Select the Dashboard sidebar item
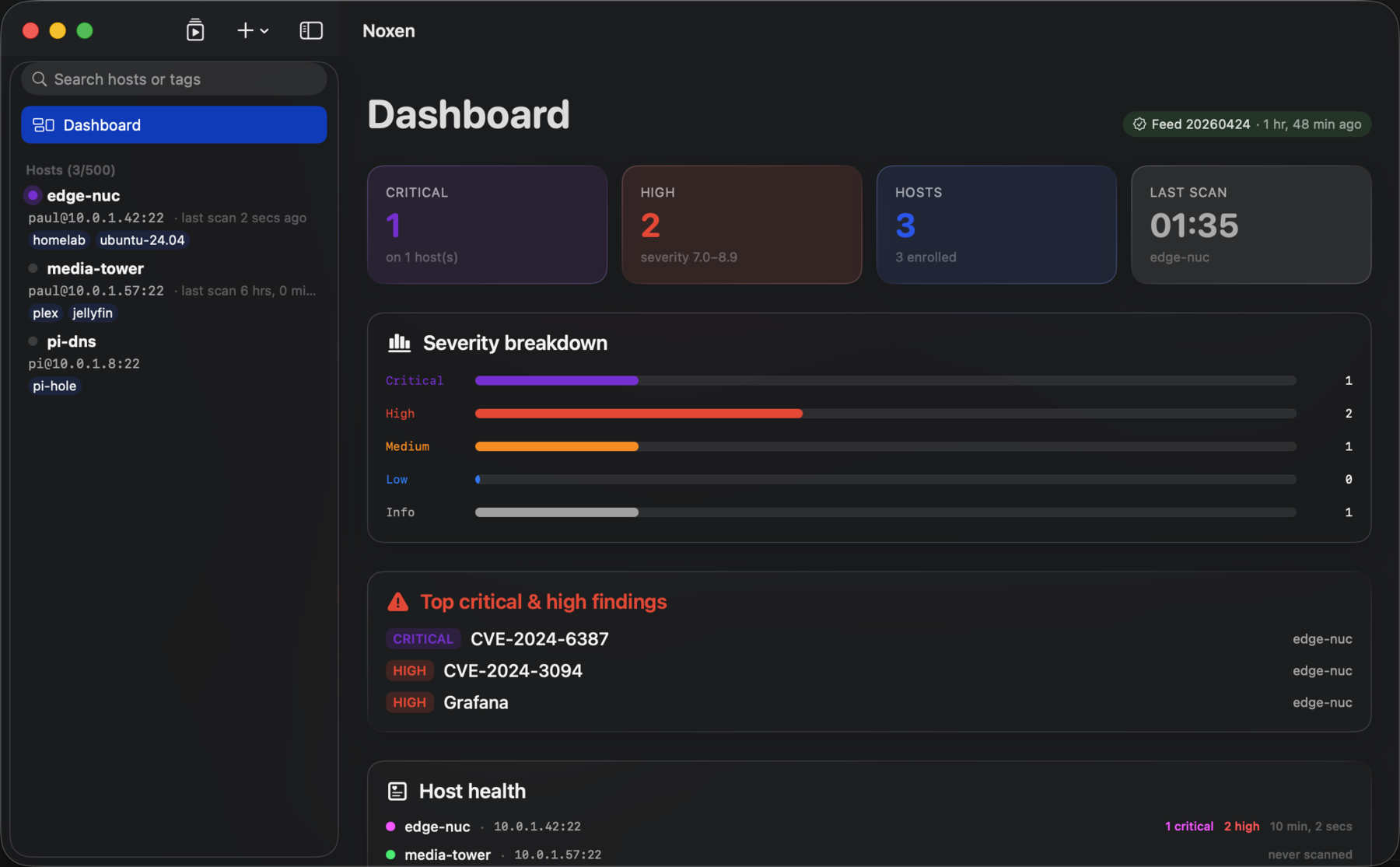 click(174, 125)
